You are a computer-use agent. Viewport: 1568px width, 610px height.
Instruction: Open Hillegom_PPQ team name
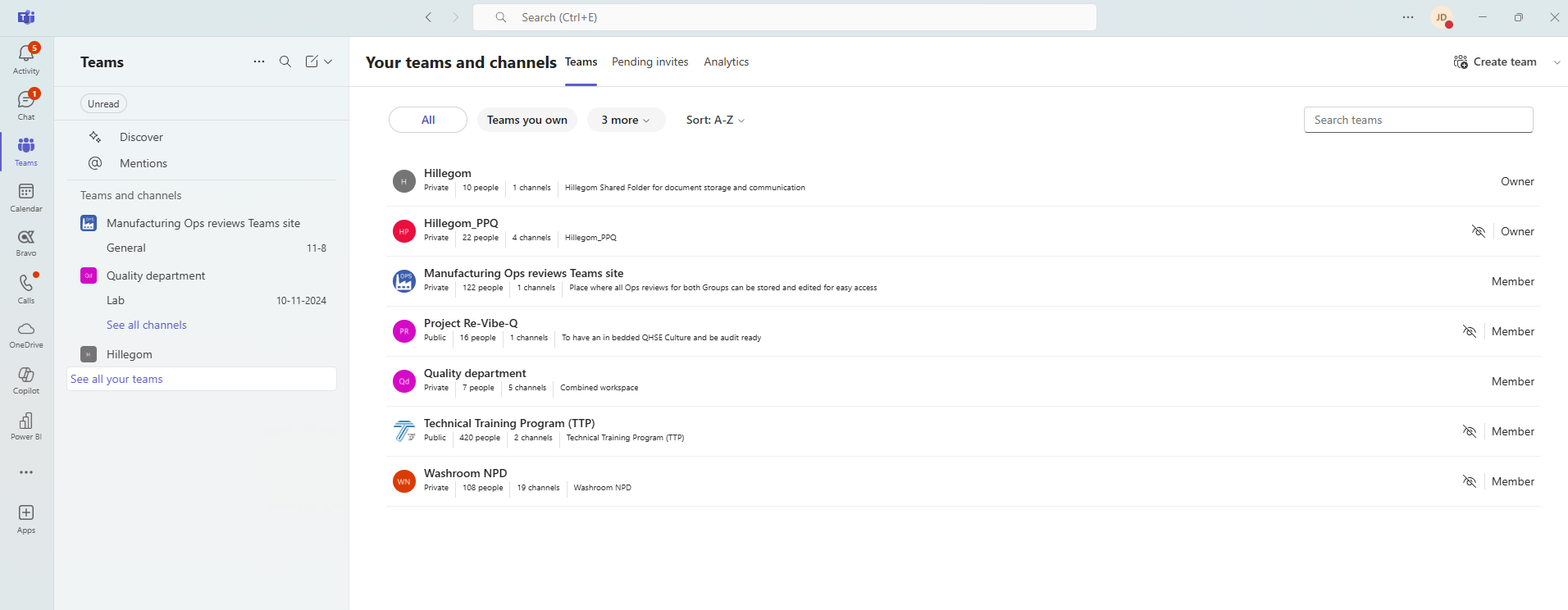click(x=461, y=223)
